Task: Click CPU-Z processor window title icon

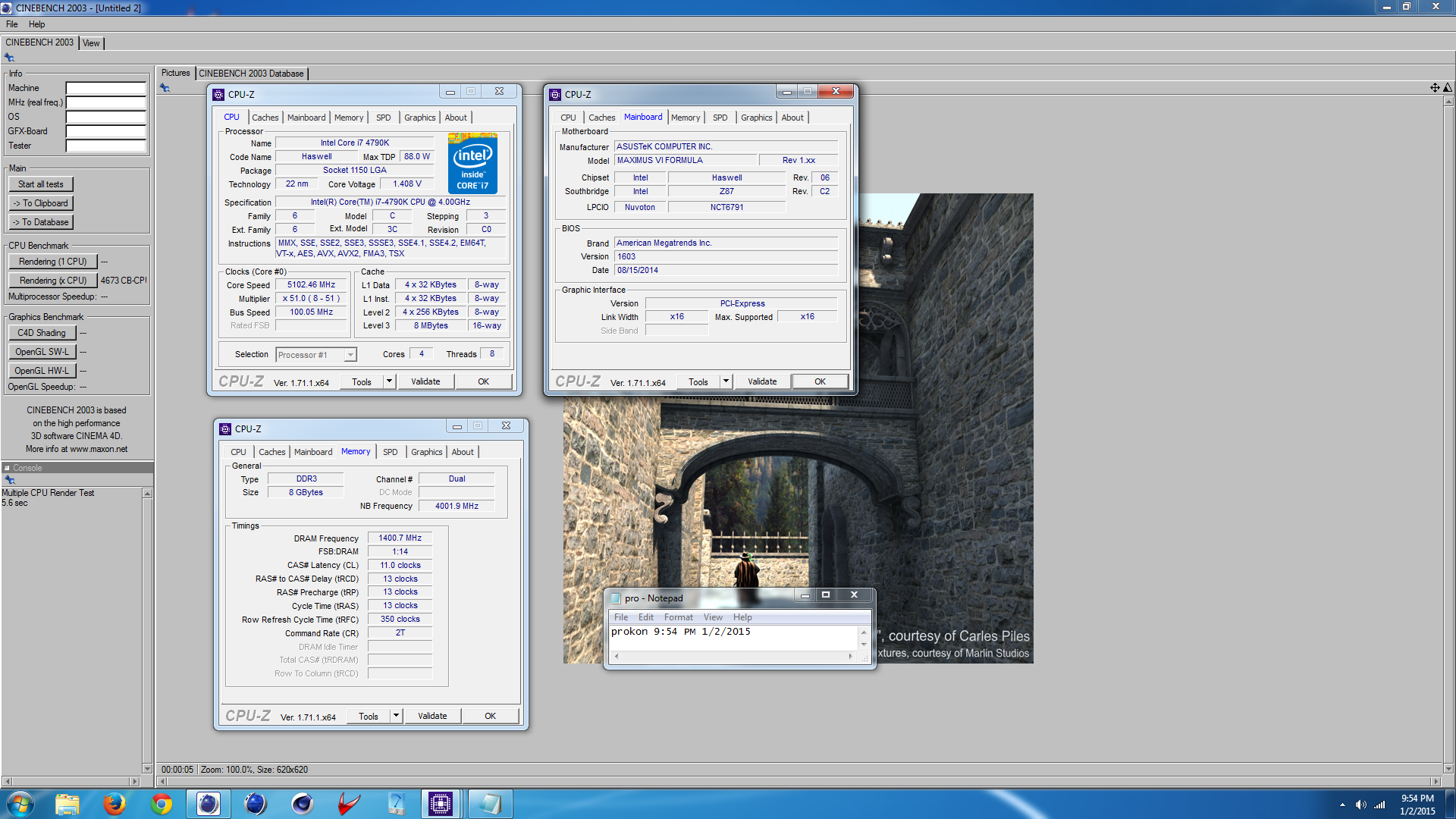Action: coord(218,94)
